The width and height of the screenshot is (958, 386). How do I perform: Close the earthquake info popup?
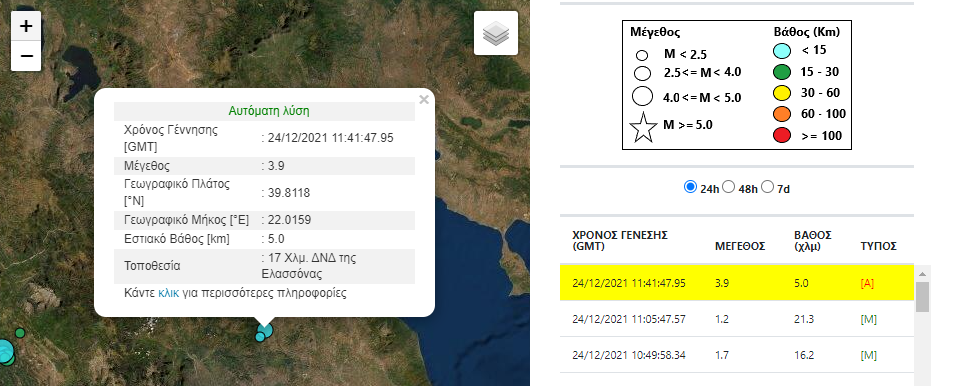click(424, 100)
